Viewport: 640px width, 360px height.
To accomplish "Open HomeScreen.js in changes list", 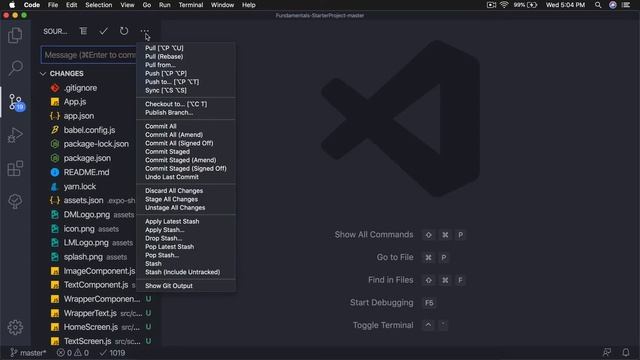I will [91, 327].
